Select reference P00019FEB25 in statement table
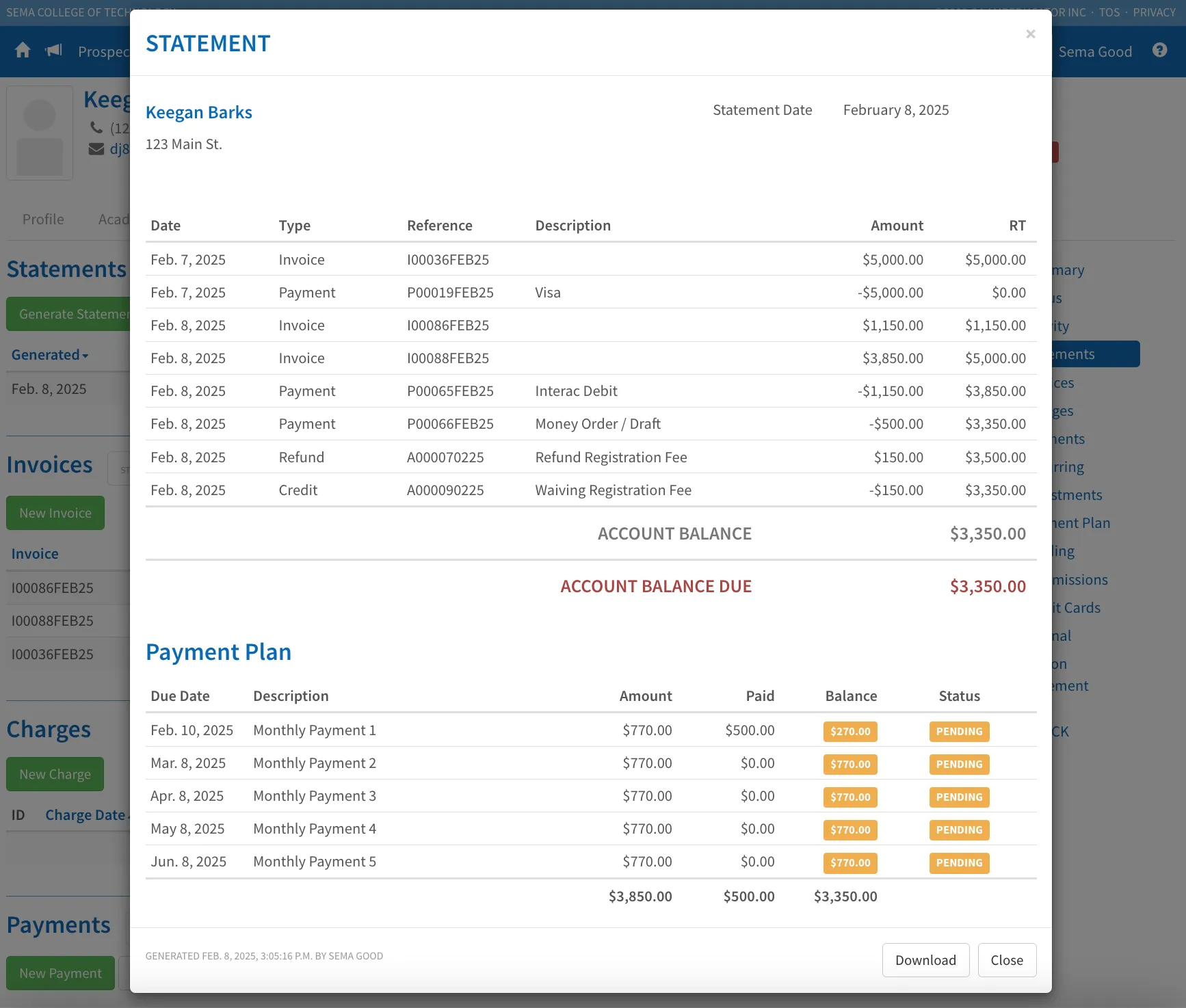 (x=450, y=293)
